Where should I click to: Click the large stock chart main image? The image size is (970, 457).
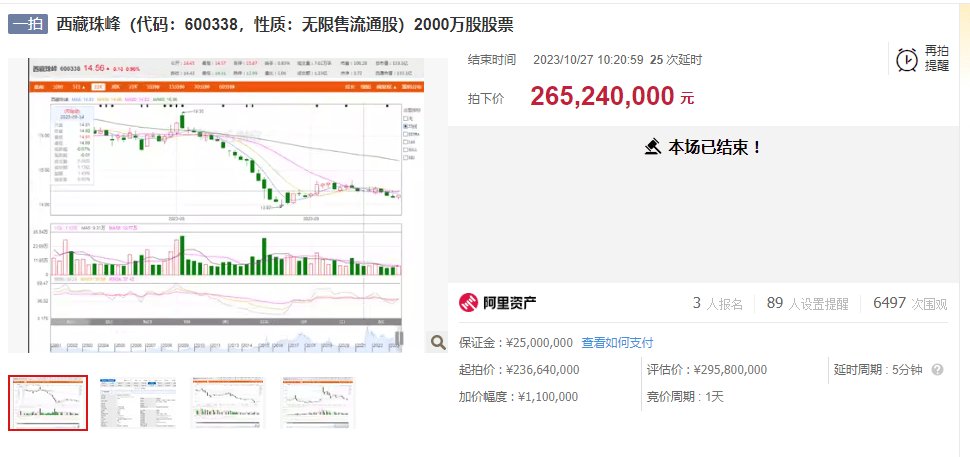(228, 205)
